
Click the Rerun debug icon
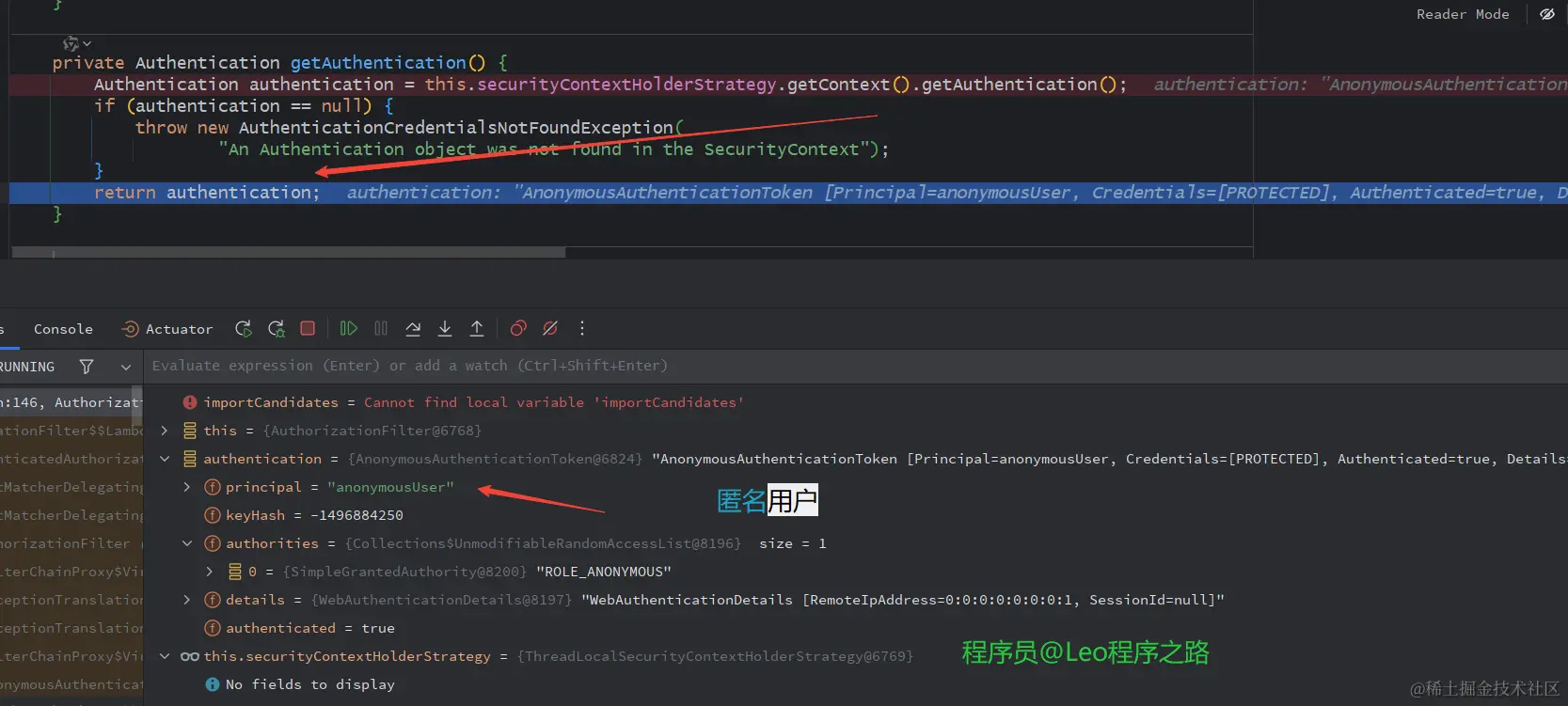[x=244, y=328]
